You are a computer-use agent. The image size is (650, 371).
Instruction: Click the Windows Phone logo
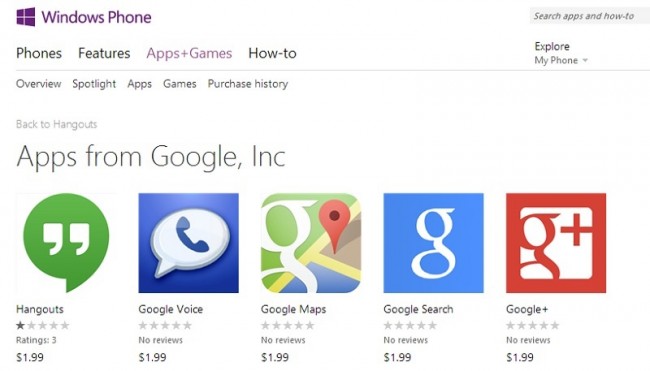(84, 17)
